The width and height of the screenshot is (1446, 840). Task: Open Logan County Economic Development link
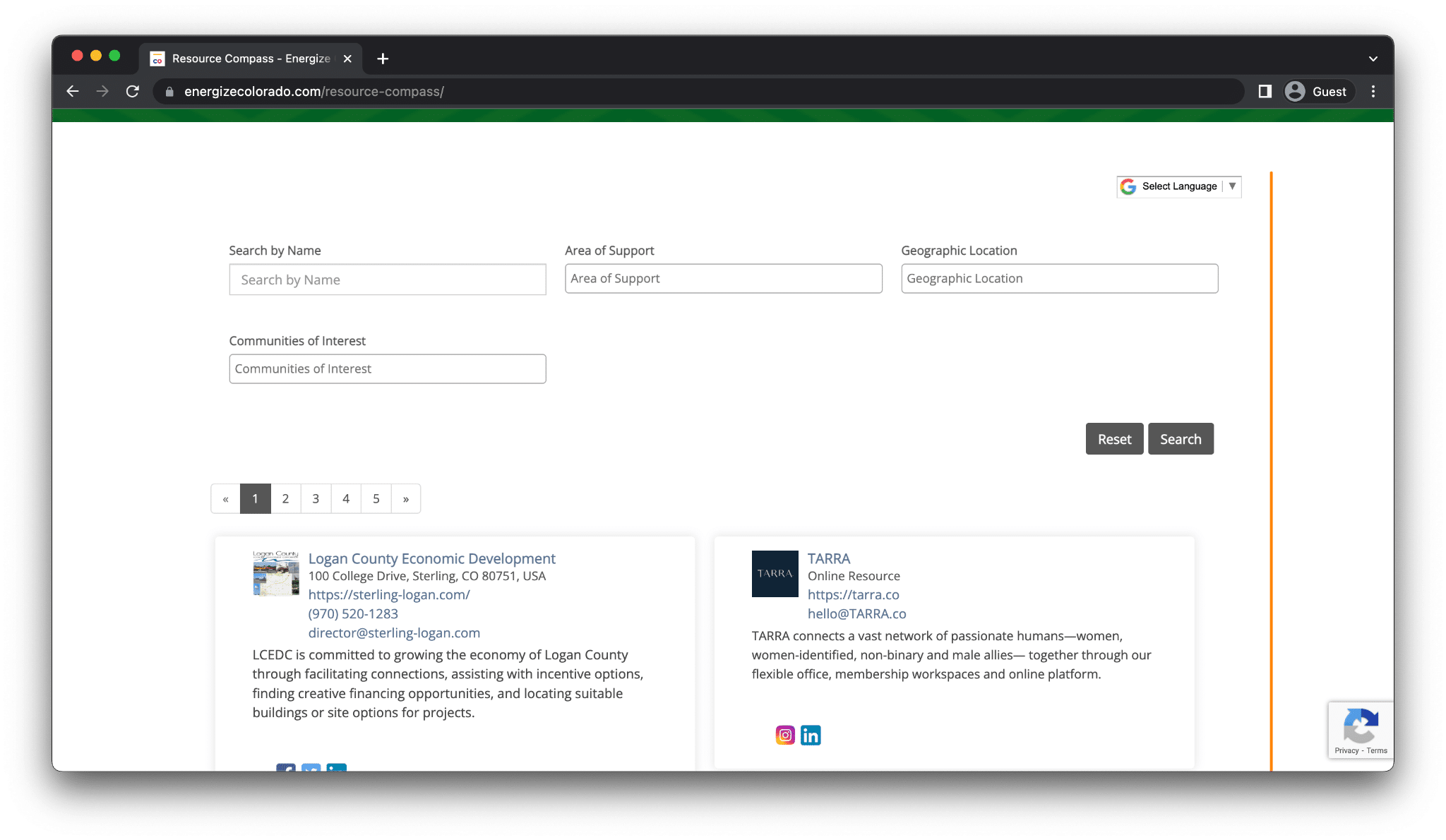(x=432, y=558)
